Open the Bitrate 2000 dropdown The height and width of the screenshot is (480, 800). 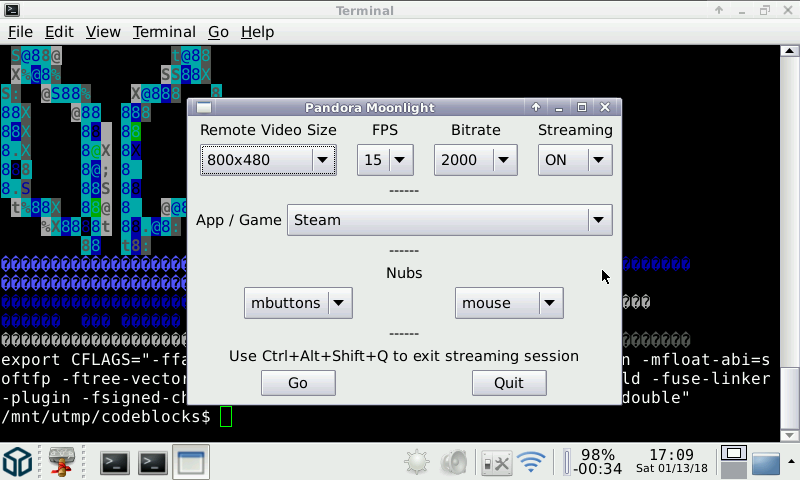pos(476,160)
